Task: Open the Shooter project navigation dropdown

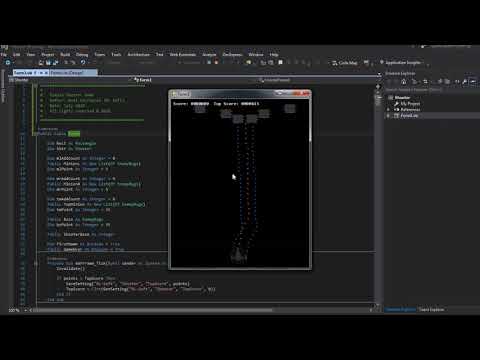Action: 68,80
